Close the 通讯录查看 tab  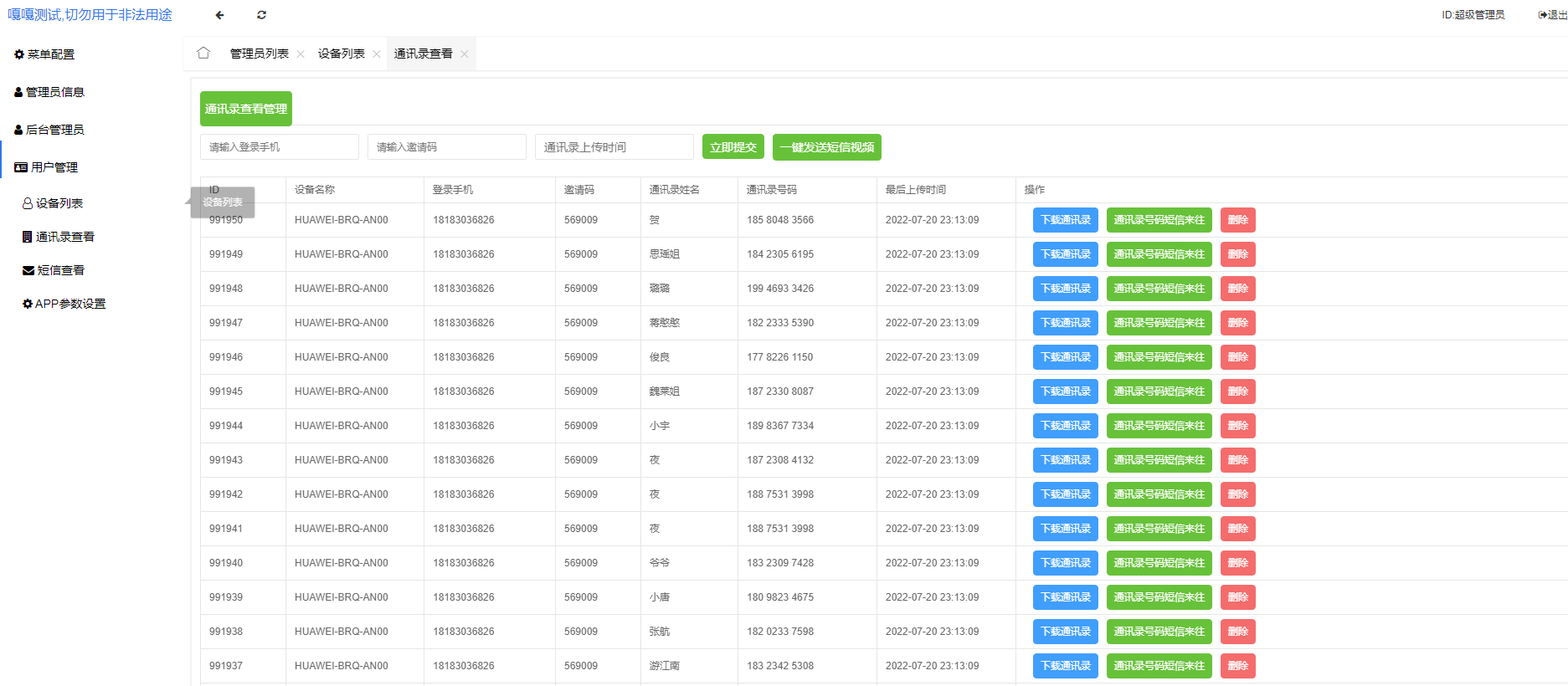(x=465, y=54)
